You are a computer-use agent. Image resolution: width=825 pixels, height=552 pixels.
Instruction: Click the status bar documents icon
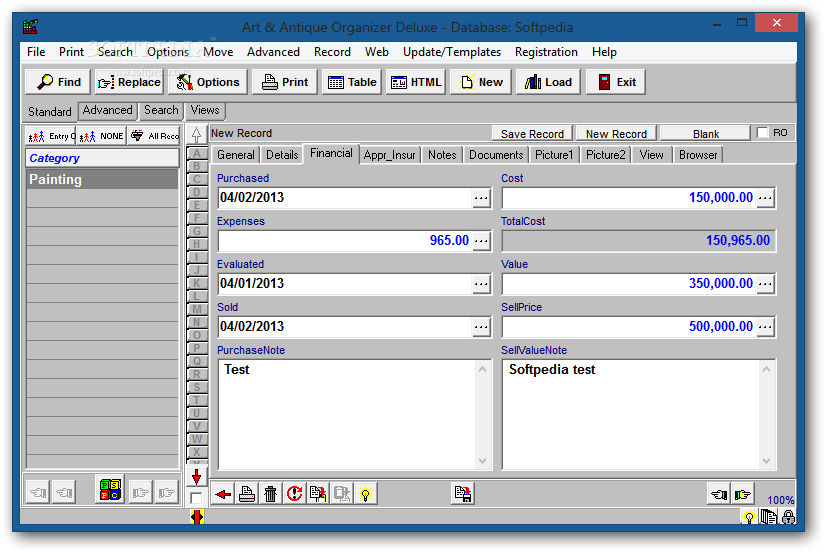[x=769, y=517]
